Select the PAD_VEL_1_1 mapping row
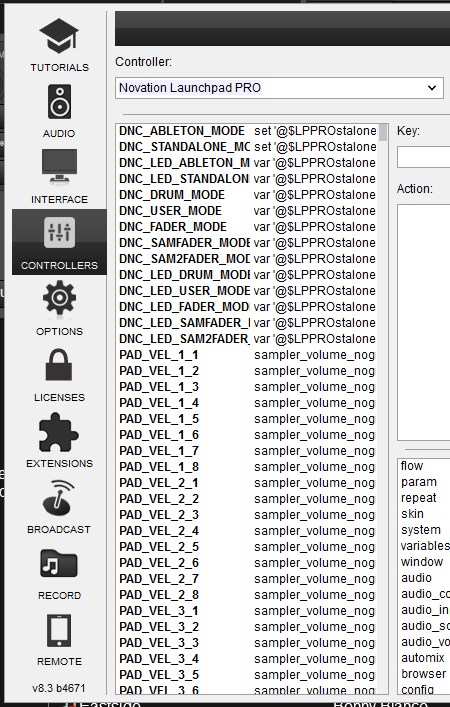This screenshot has height=707, width=450. 248,355
